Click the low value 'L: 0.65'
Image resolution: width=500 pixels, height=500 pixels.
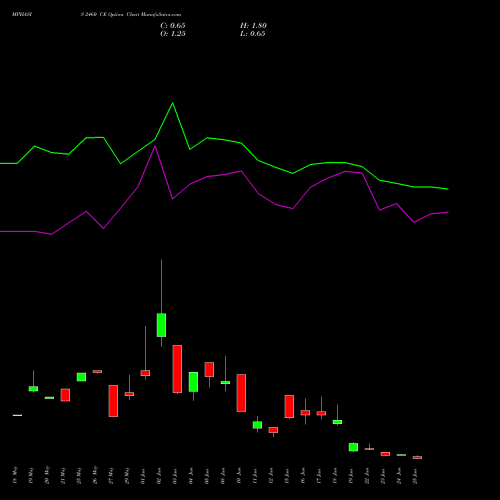click(x=253, y=34)
